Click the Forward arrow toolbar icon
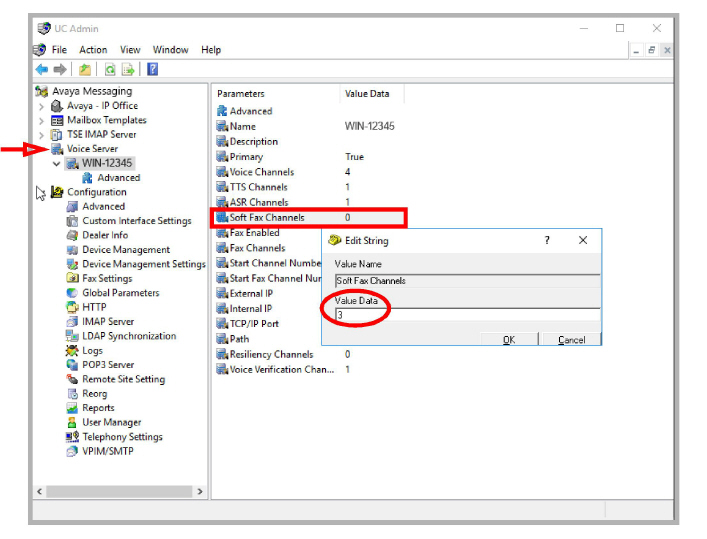Screen dimensions: 707x539 (60, 69)
